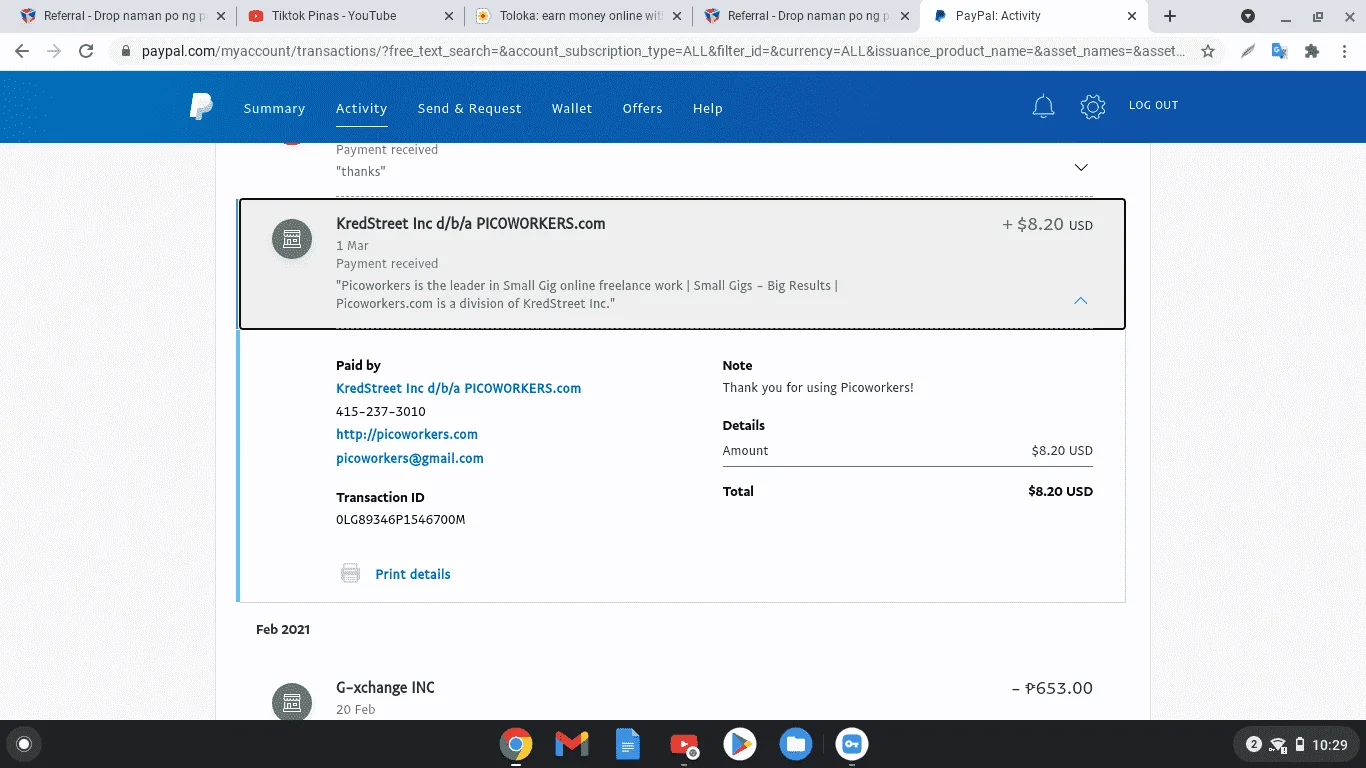Screen dimensions: 1366x768
Task: Open the tab search dropdown arrow
Action: 1248,16
